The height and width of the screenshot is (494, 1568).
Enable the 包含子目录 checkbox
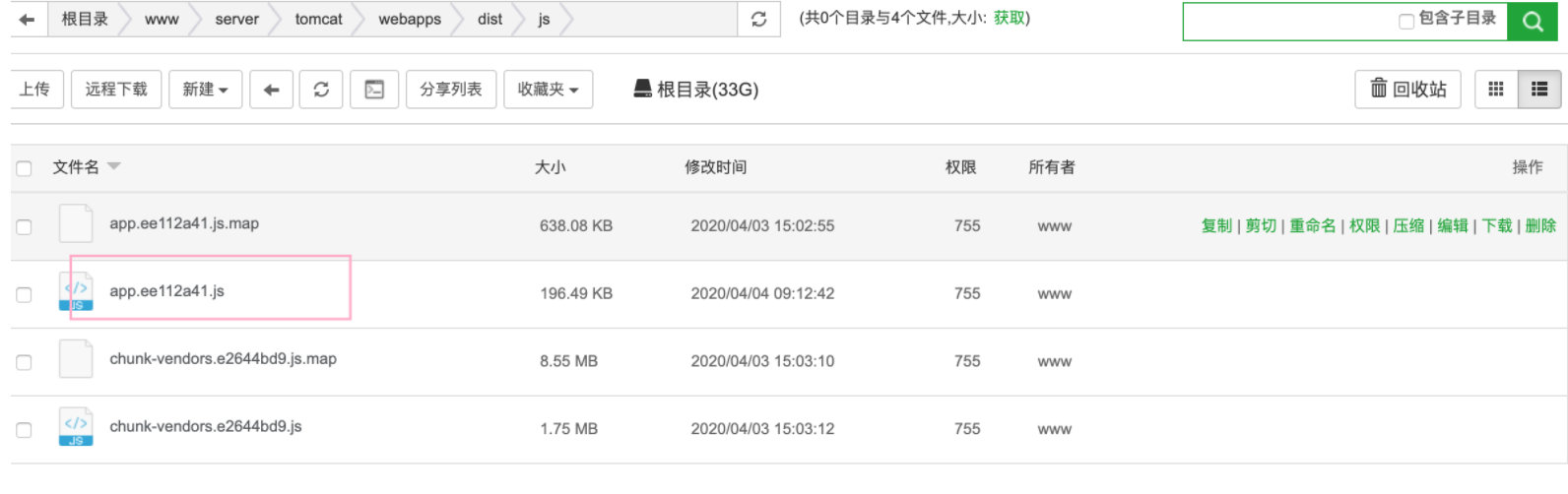pos(1406,21)
